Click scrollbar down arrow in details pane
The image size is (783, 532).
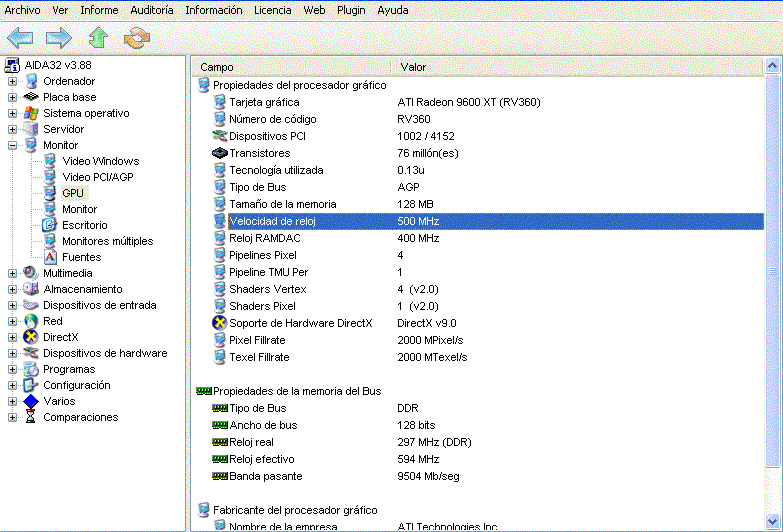[x=772, y=522]
